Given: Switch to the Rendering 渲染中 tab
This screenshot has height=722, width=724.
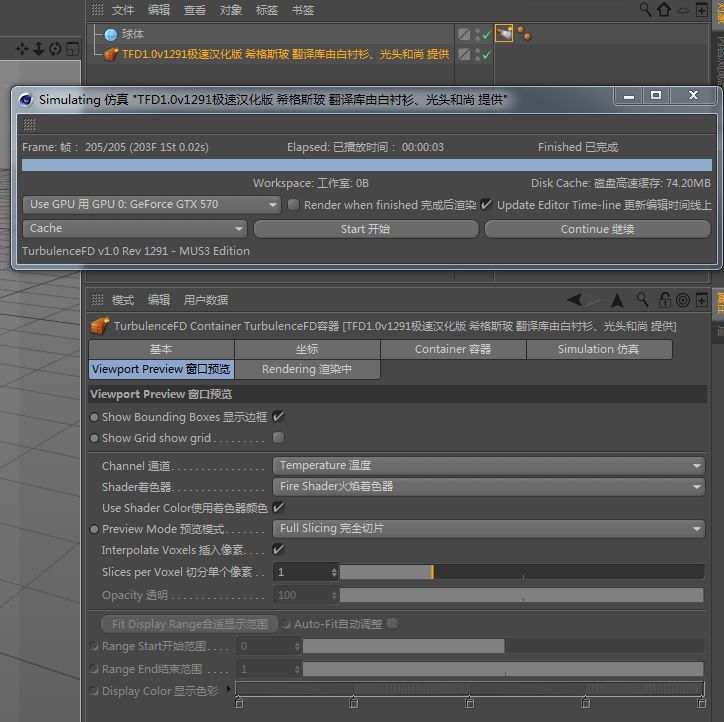Looking at the screenshot, I should [x=307, y=369].
